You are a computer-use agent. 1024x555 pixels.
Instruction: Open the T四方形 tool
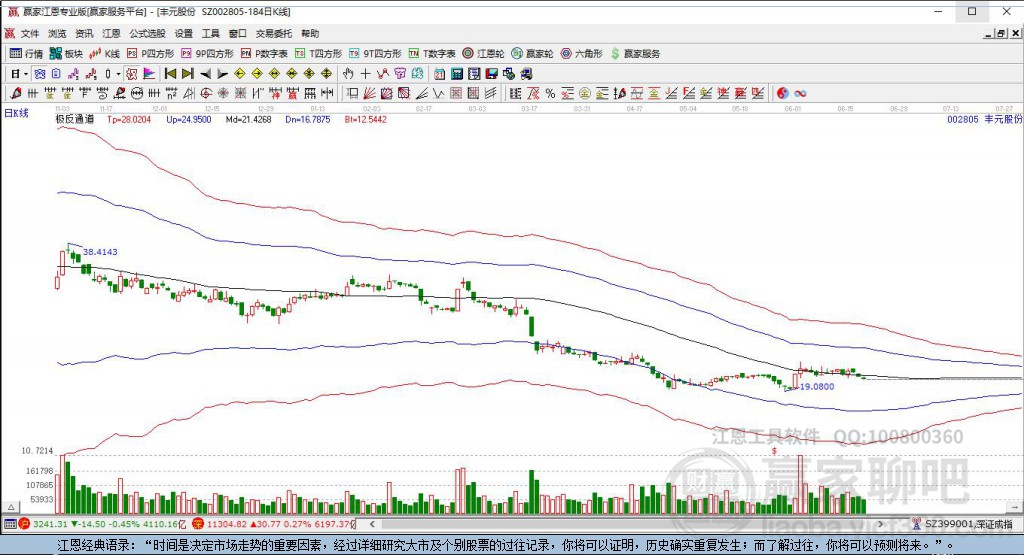point(318,54)
